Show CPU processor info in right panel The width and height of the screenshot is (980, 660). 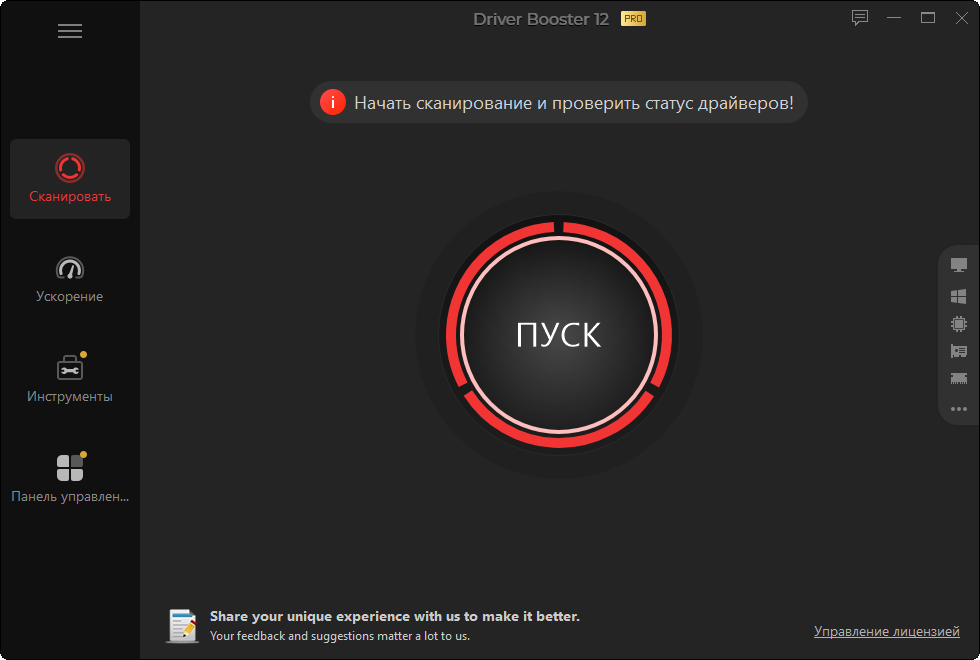pos(958,324)
